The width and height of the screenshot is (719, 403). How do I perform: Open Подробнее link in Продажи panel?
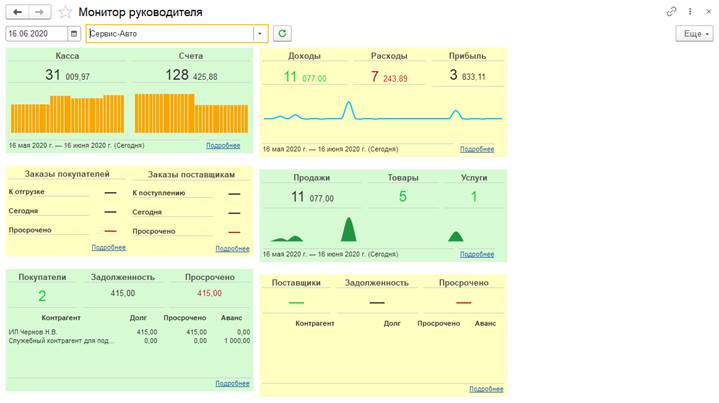[x=476, y=250]
